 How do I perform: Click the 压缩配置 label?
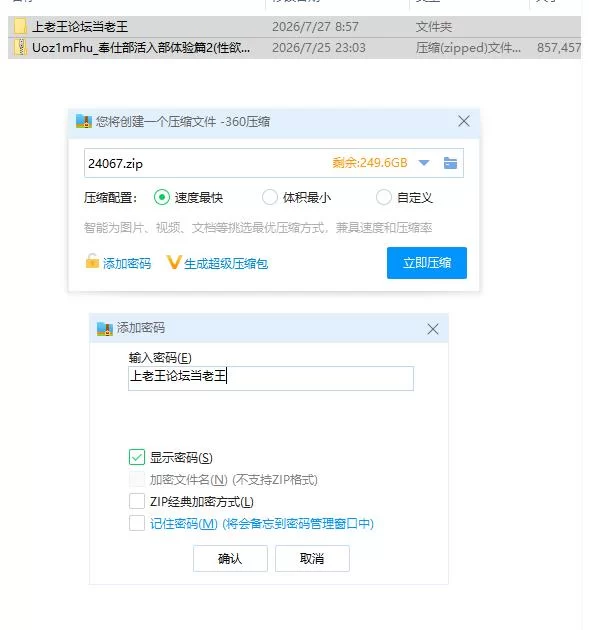(110, 198)
